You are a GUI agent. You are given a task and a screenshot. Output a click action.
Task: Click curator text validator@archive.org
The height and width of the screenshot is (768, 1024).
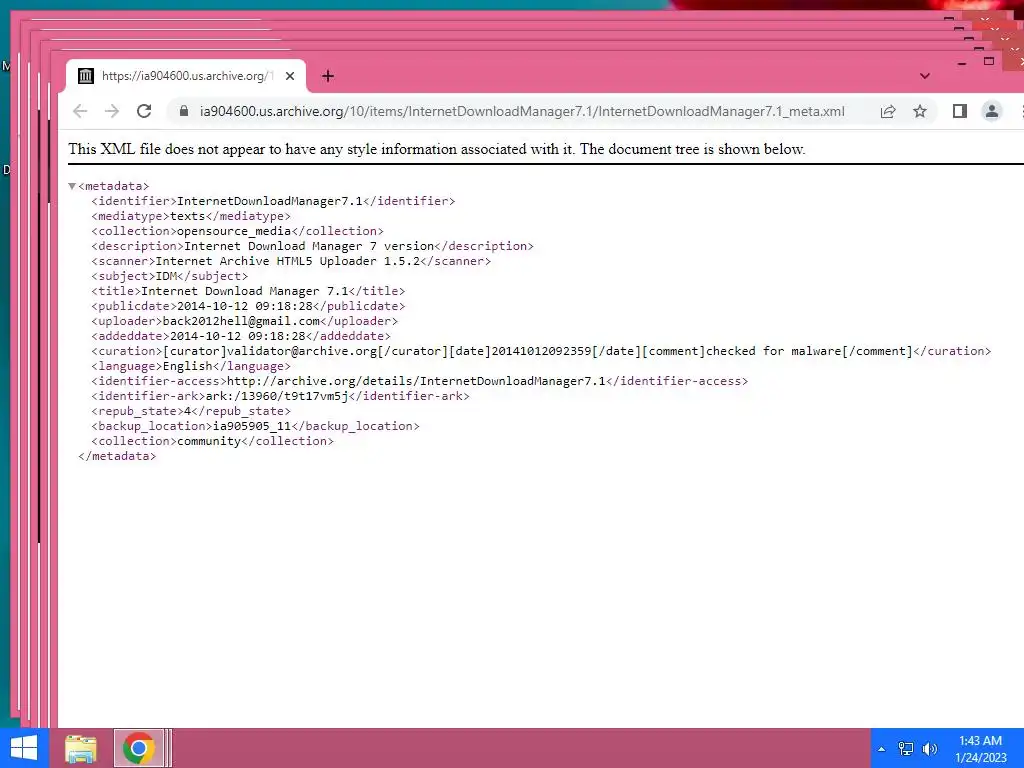coord(302,351)
